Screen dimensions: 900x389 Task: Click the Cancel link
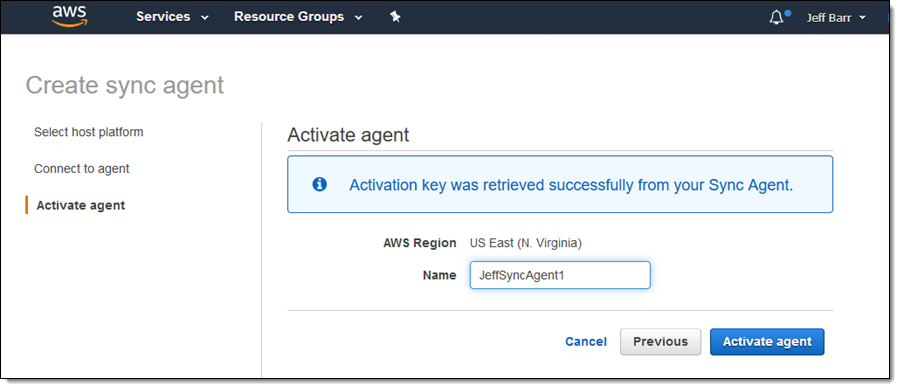click(x=585, y=341)
